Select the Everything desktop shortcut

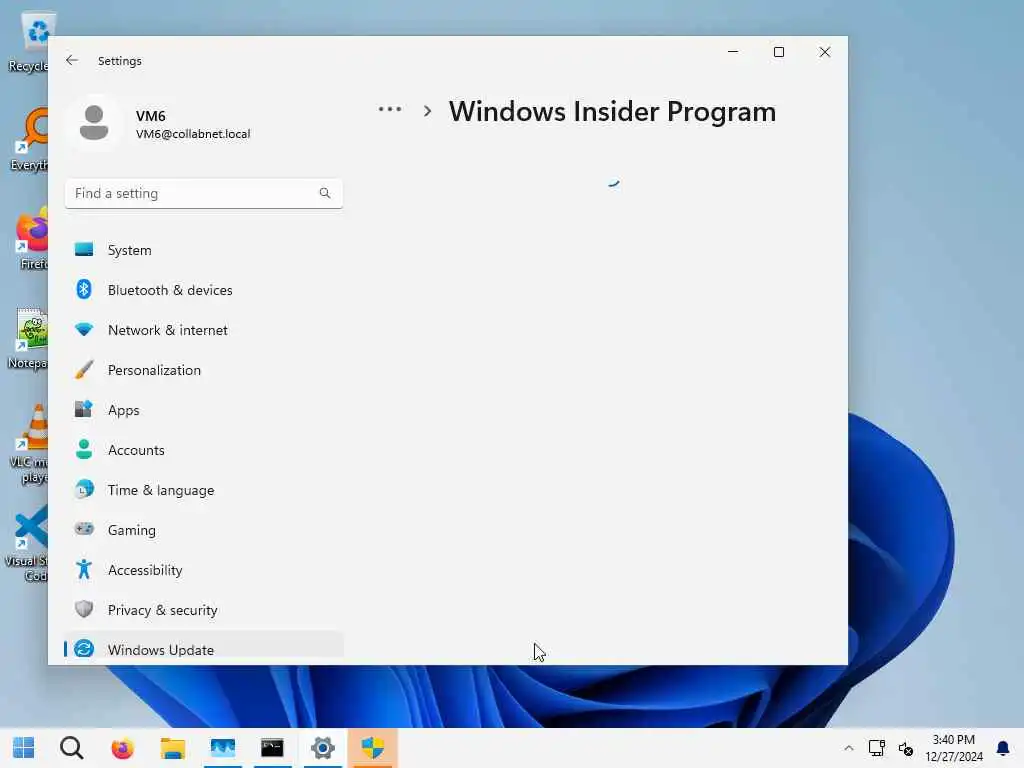pos(30,140)
